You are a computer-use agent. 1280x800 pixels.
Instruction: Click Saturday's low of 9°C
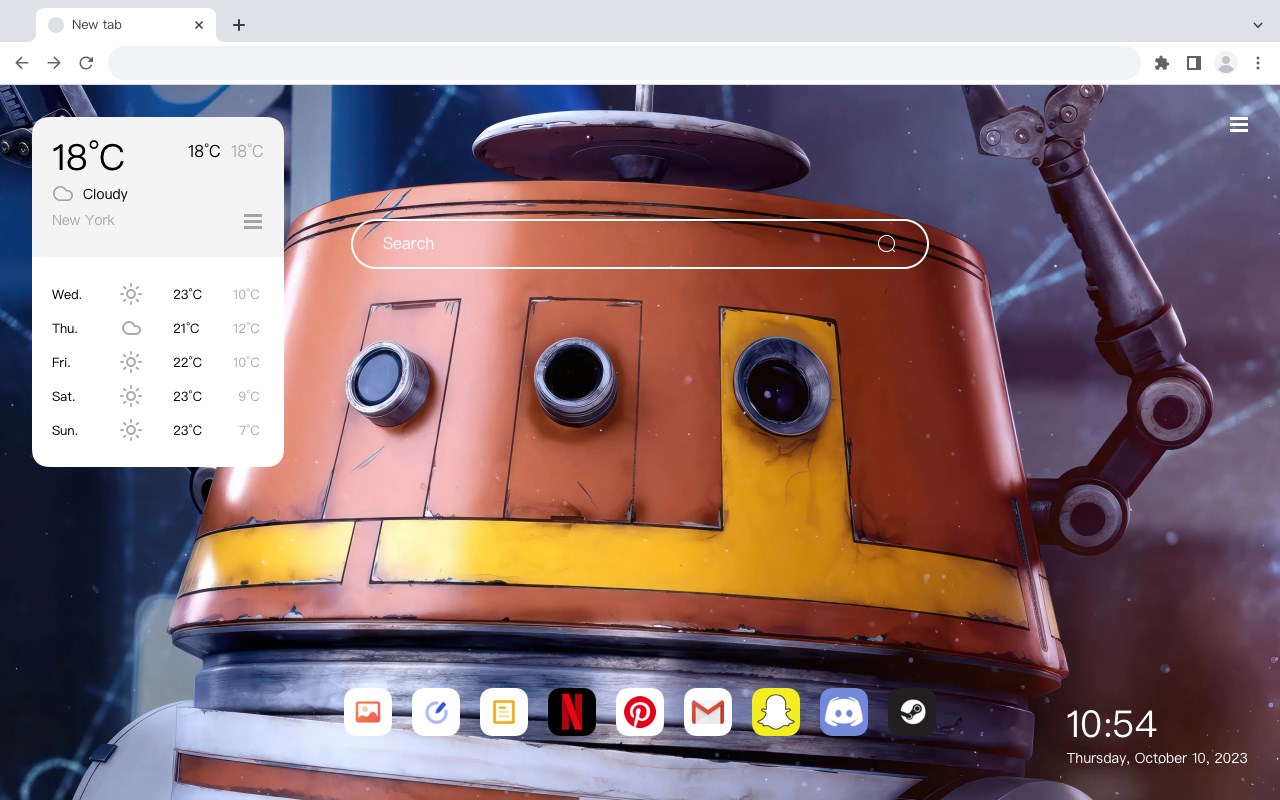[249, 396]
